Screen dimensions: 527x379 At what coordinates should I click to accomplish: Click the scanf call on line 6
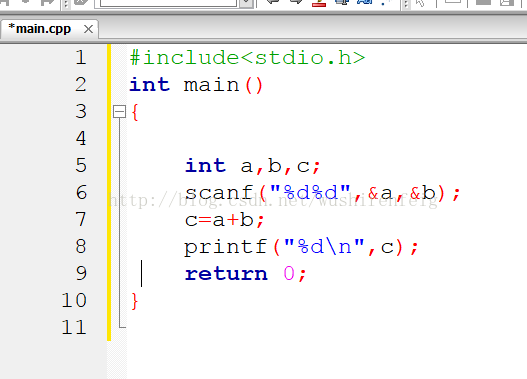322,193
